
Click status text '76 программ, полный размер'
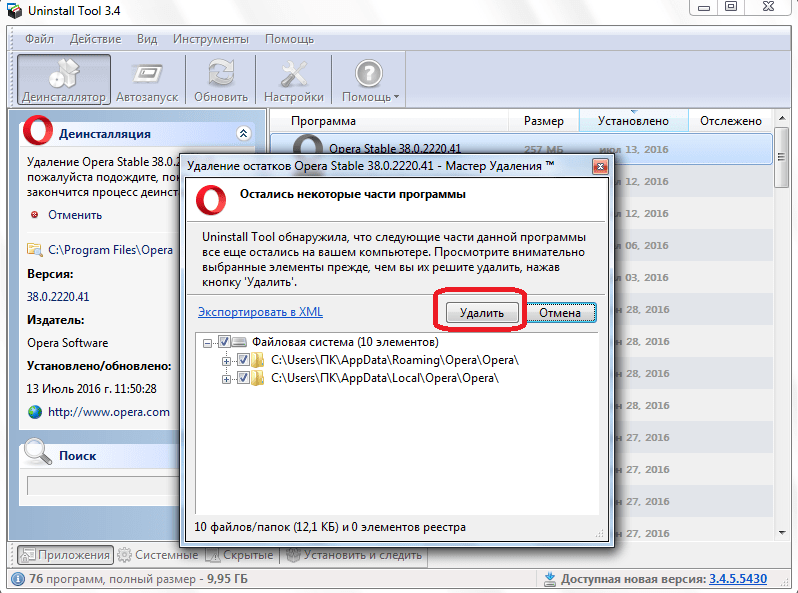click(112, 579)
